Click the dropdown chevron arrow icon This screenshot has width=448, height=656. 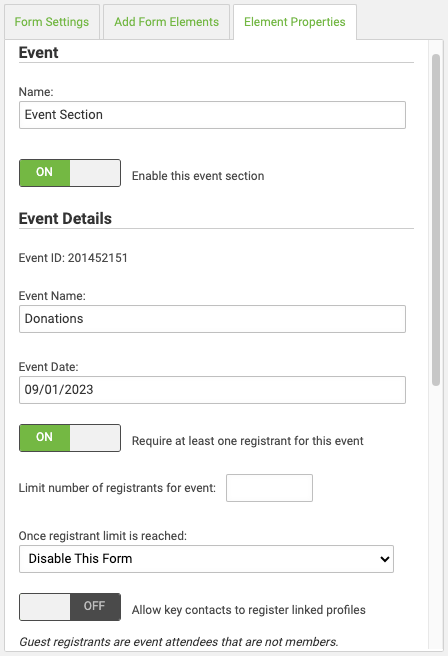[x=384, y=559]
